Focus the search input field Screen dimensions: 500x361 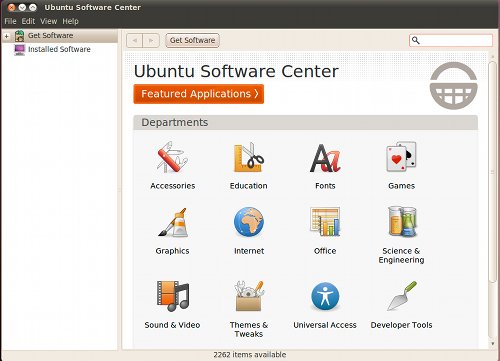pyautogui.click(x=451, y=40)
